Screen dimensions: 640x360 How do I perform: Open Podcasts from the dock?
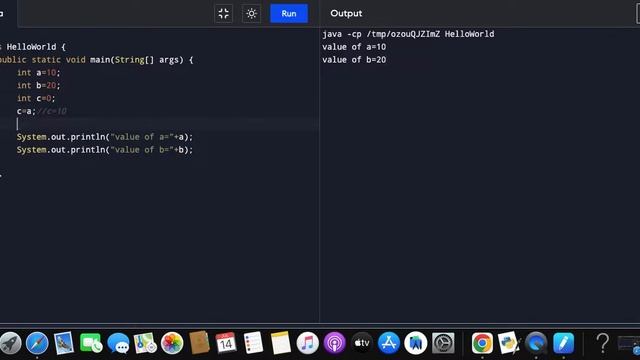tap(334, 343)
